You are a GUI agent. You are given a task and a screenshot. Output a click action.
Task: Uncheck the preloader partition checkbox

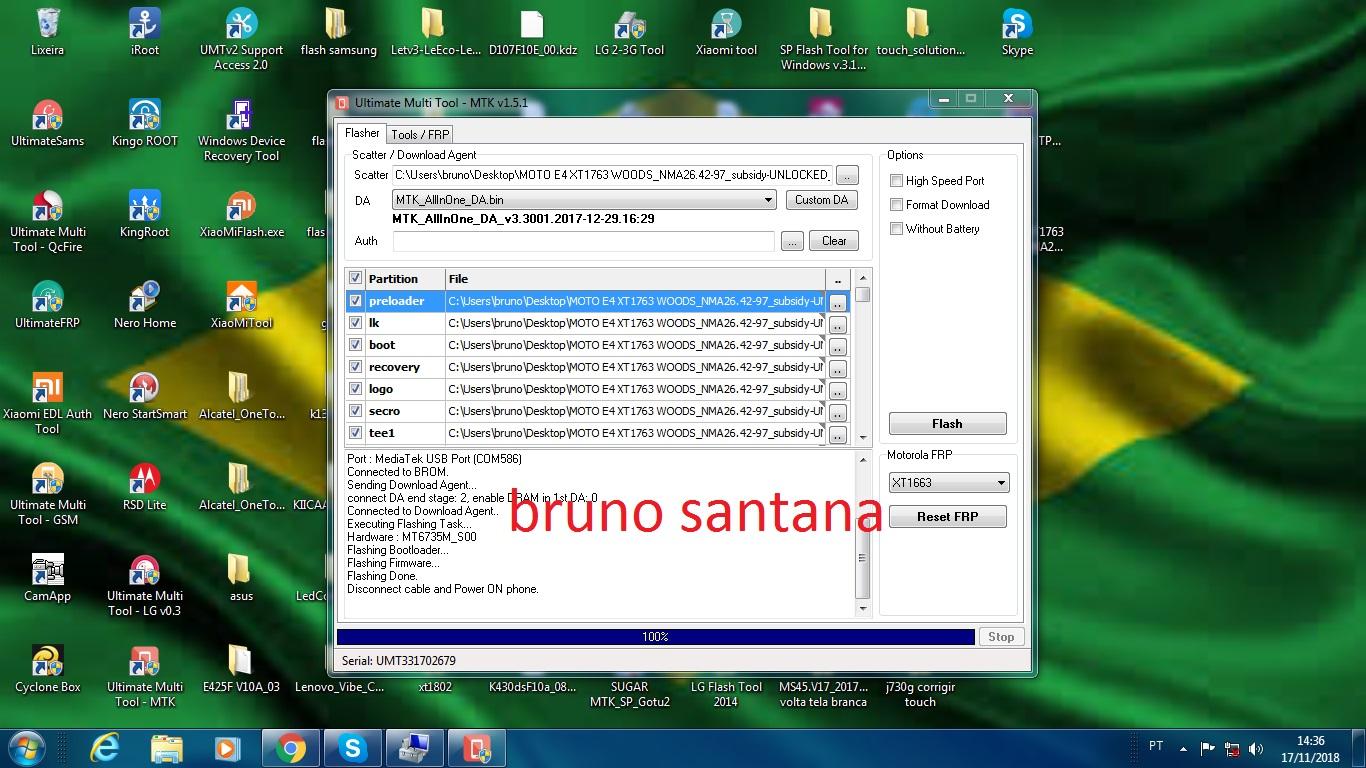tap(355, 301)
